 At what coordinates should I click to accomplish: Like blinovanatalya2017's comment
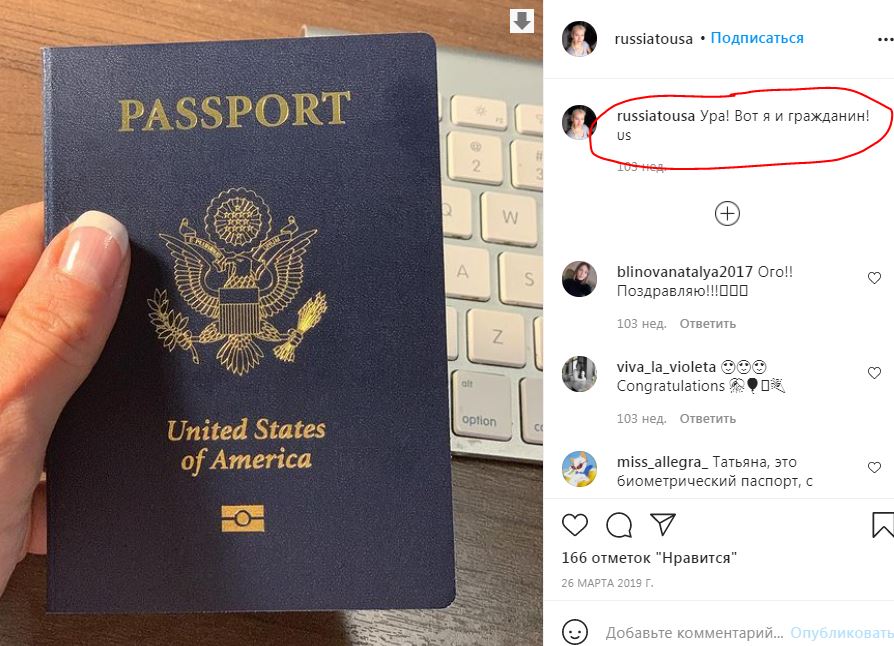point(874,278)
